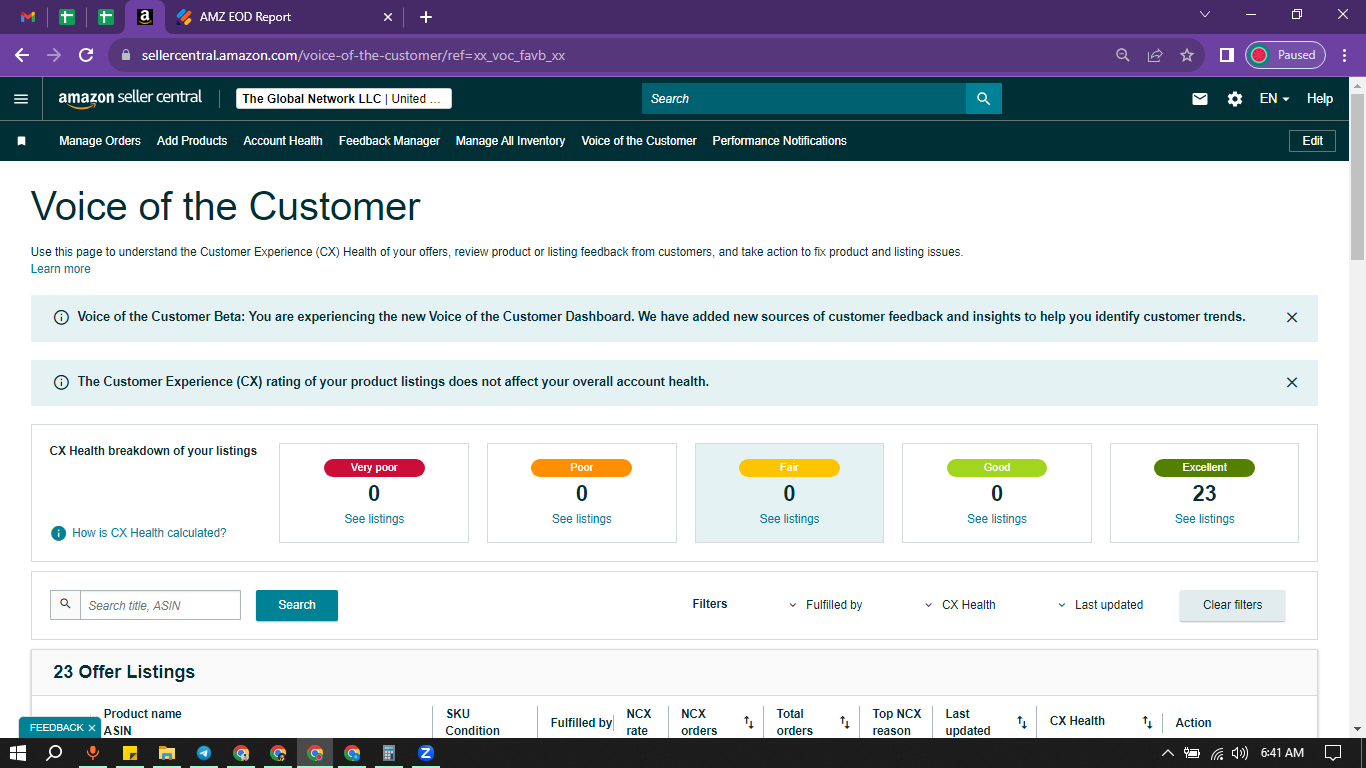Click the orange Poor badge
This screenshot has height=768, width=1366.
582,468
